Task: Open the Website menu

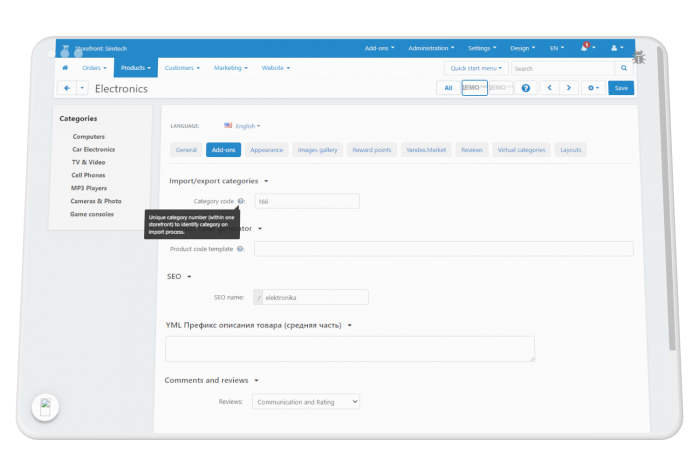Action: [275, 68]
